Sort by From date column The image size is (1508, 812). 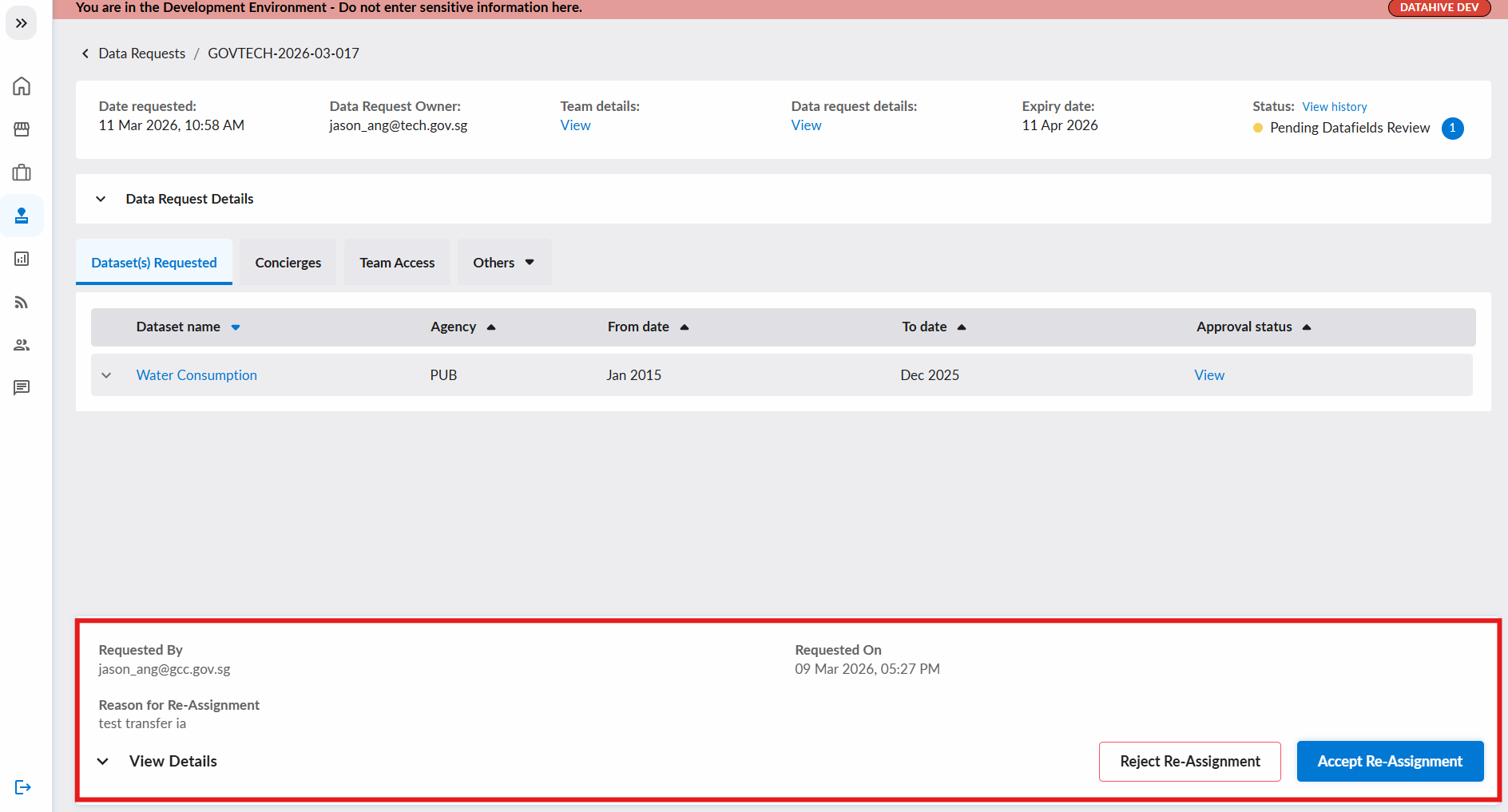pos(648,327)
